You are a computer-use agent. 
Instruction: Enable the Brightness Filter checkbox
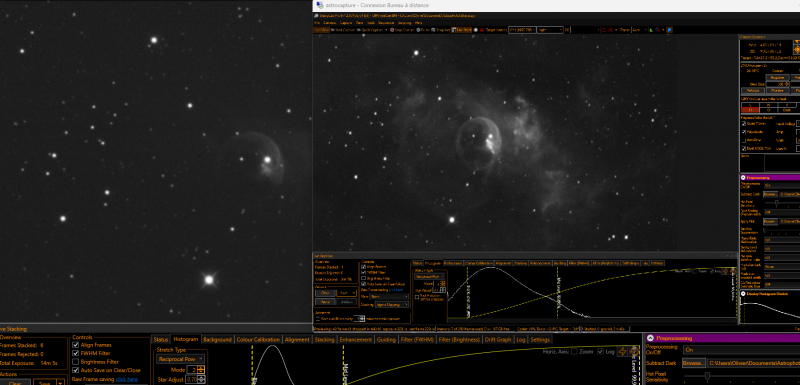(76, 362)
